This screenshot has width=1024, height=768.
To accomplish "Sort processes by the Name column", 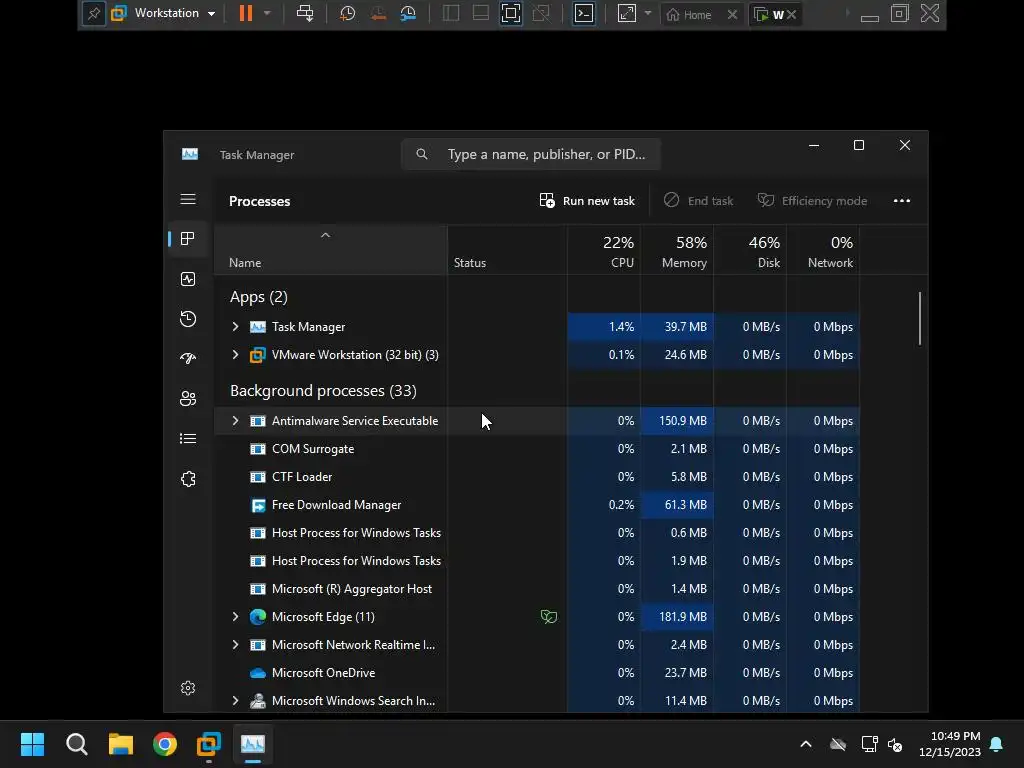I will coord(330,250).
